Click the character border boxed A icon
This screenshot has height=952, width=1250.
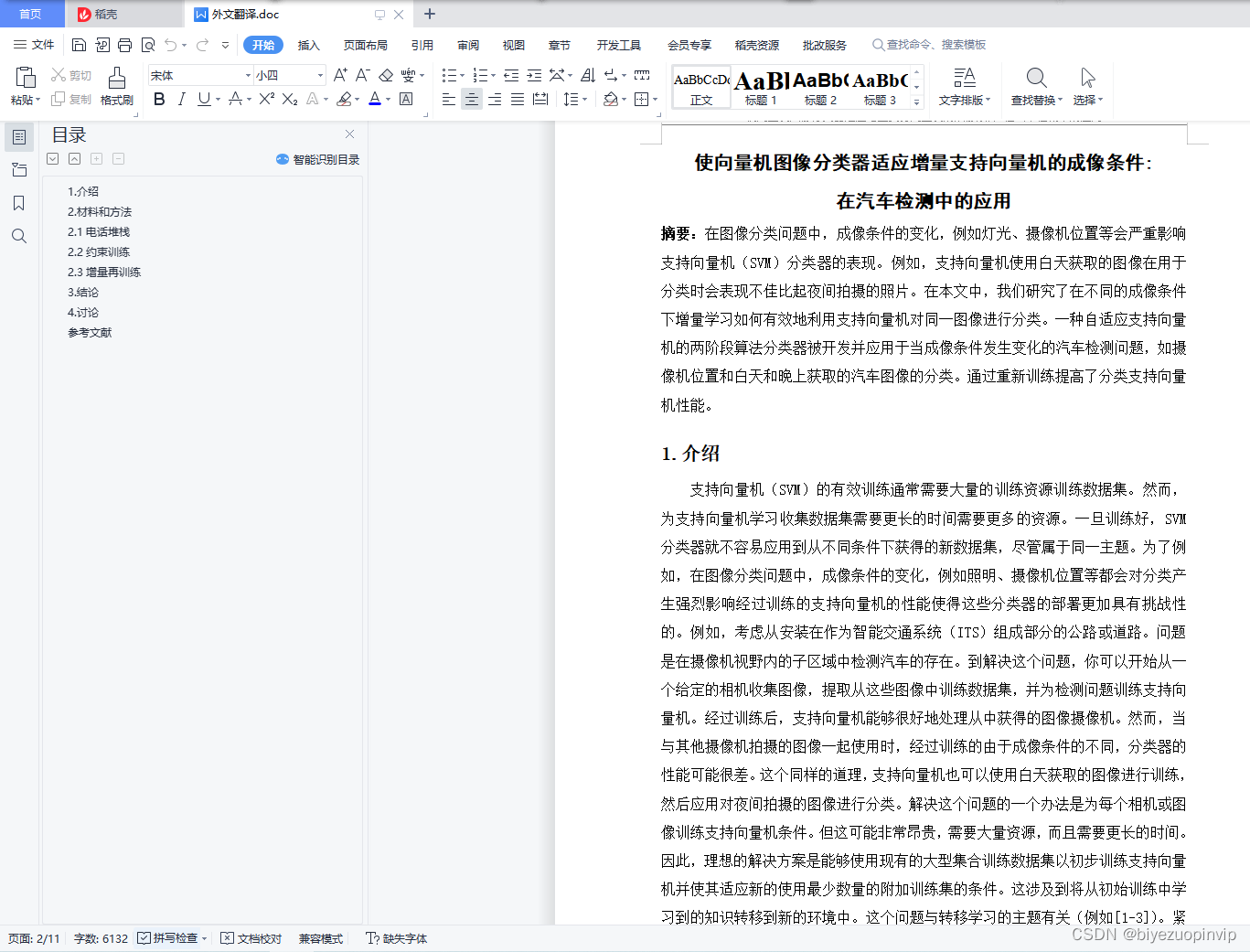click(406, 99)
